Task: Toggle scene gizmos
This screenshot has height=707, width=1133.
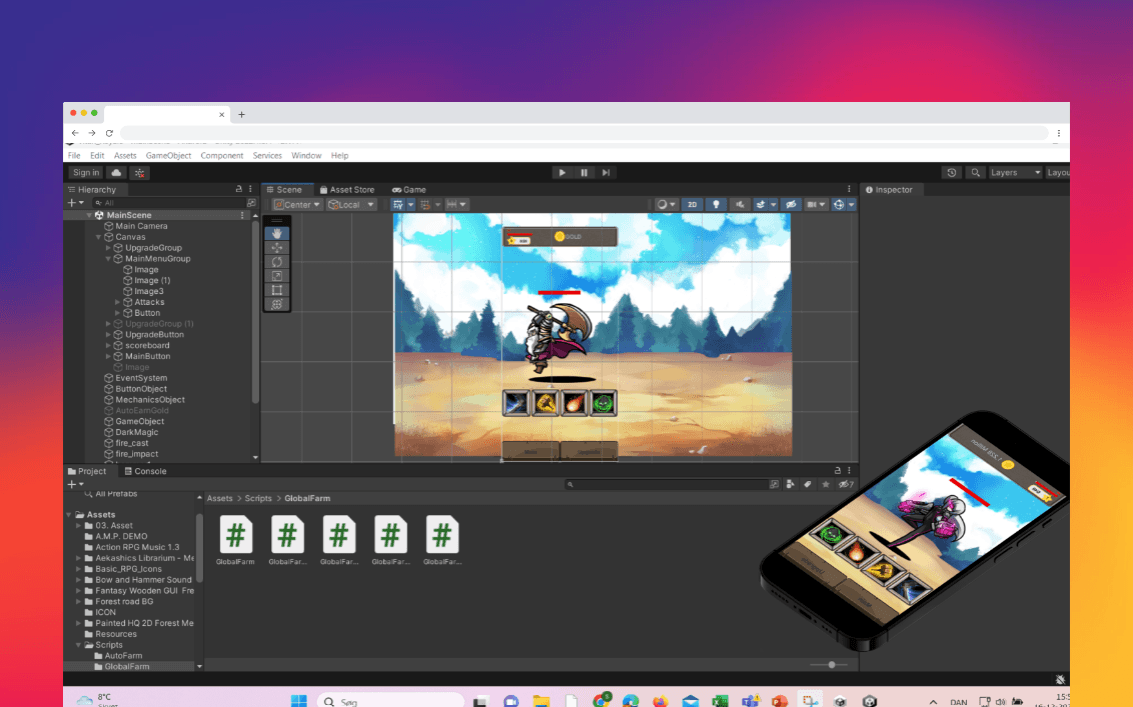Action: [839, 205]
